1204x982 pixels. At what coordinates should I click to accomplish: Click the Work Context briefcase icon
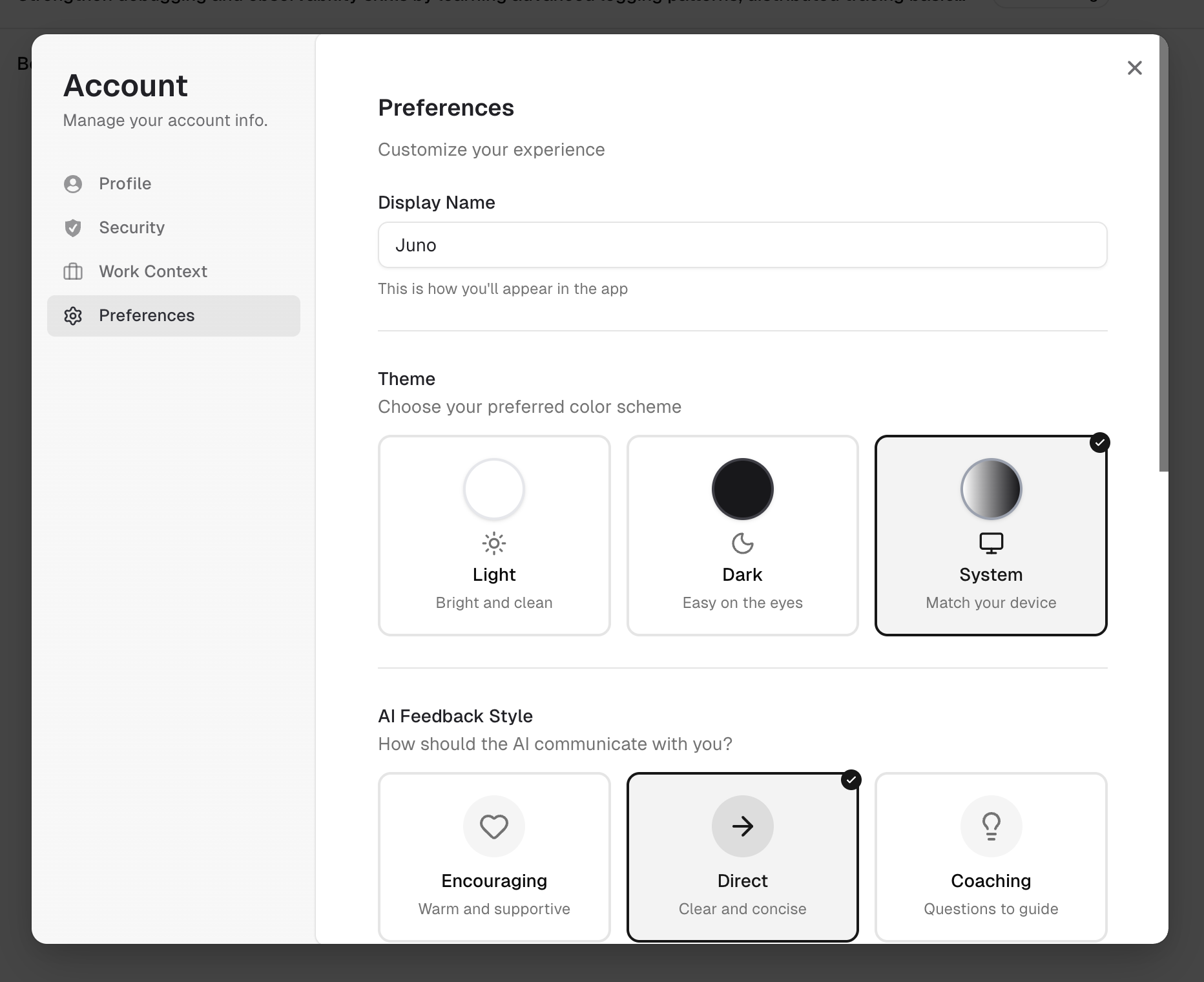point(73,272)
